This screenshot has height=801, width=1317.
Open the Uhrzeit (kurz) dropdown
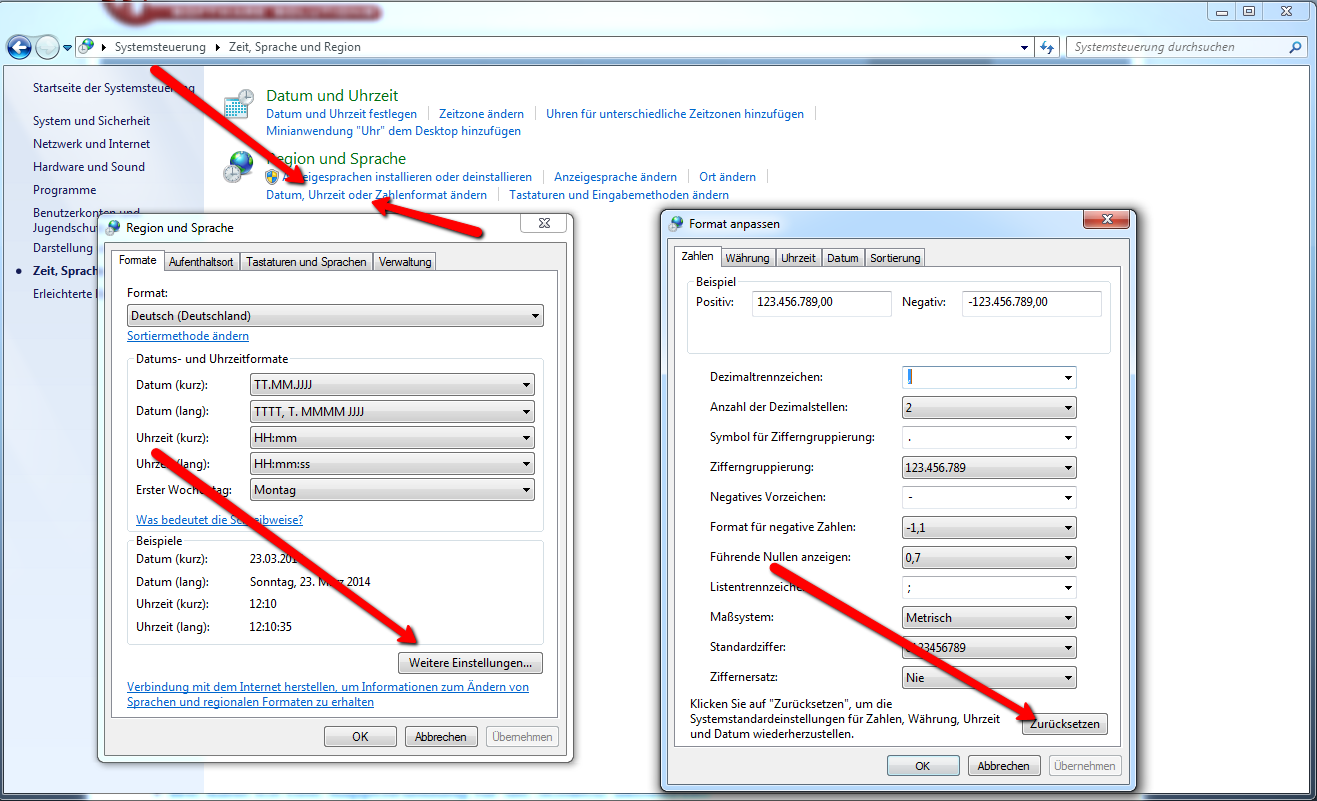[392, 438]
